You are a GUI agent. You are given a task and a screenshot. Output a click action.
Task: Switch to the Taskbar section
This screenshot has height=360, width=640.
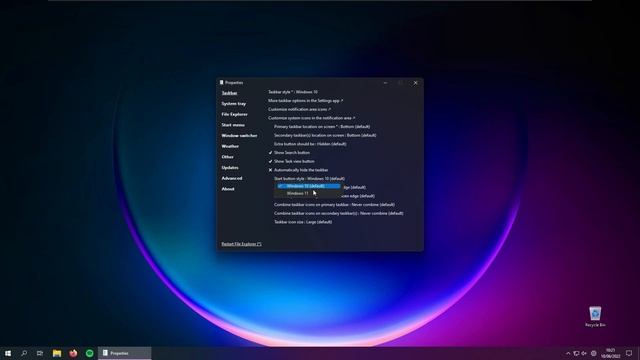point(229,93)
